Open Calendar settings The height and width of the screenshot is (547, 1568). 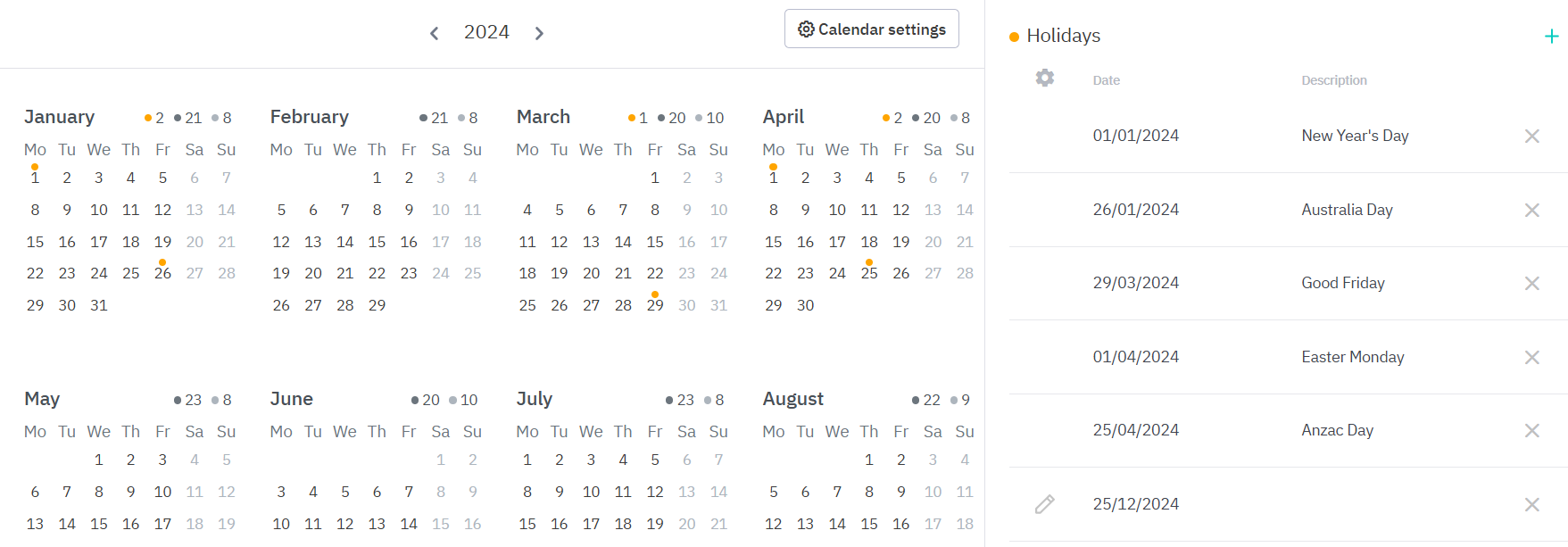point(871,29)
